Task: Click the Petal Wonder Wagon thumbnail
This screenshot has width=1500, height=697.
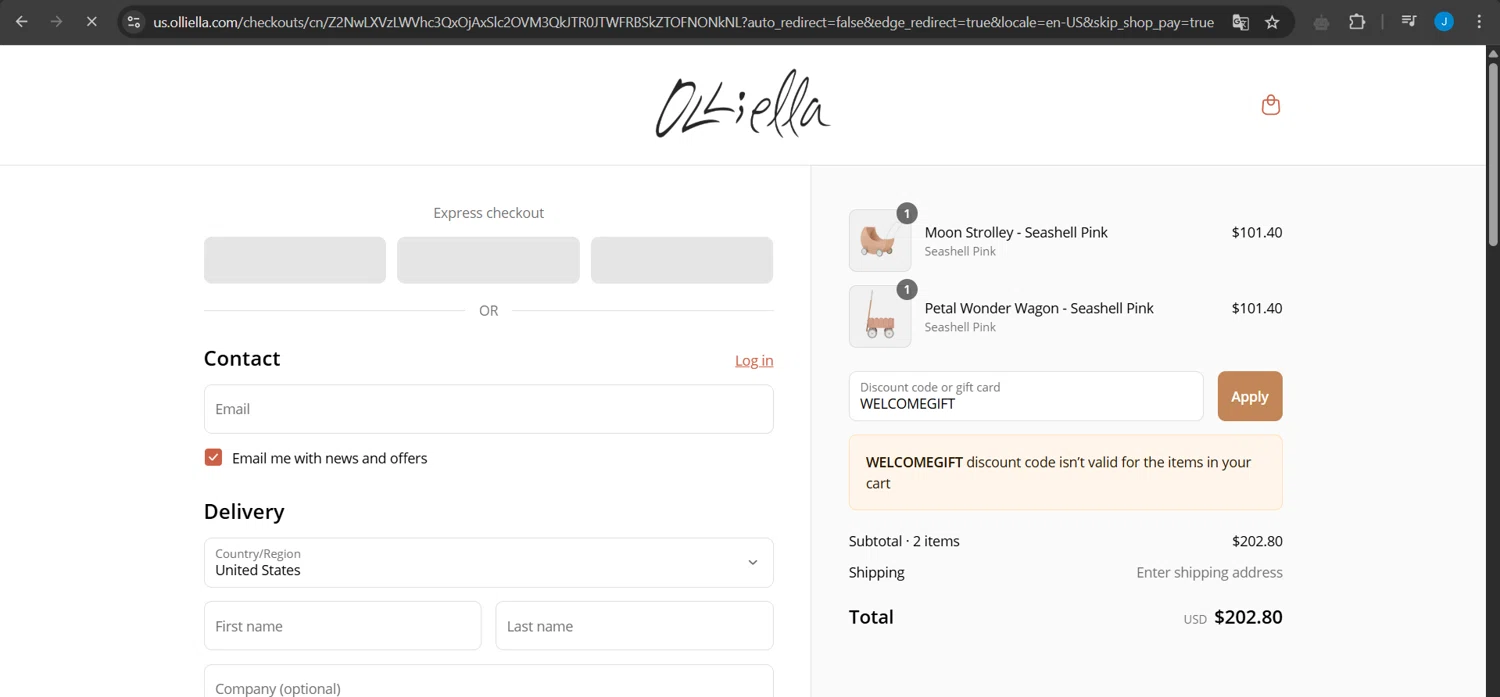Action: 880,317
